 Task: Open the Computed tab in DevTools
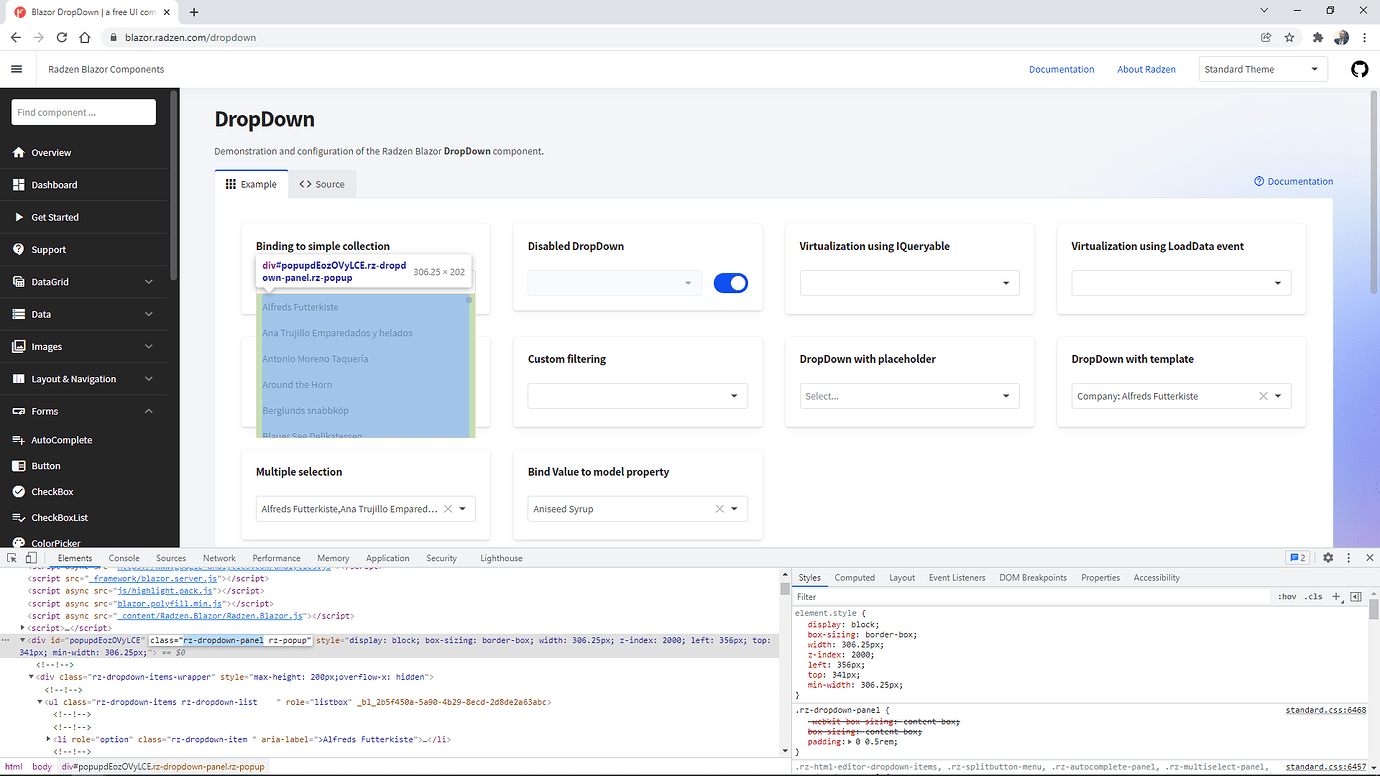tap(854, 577)
